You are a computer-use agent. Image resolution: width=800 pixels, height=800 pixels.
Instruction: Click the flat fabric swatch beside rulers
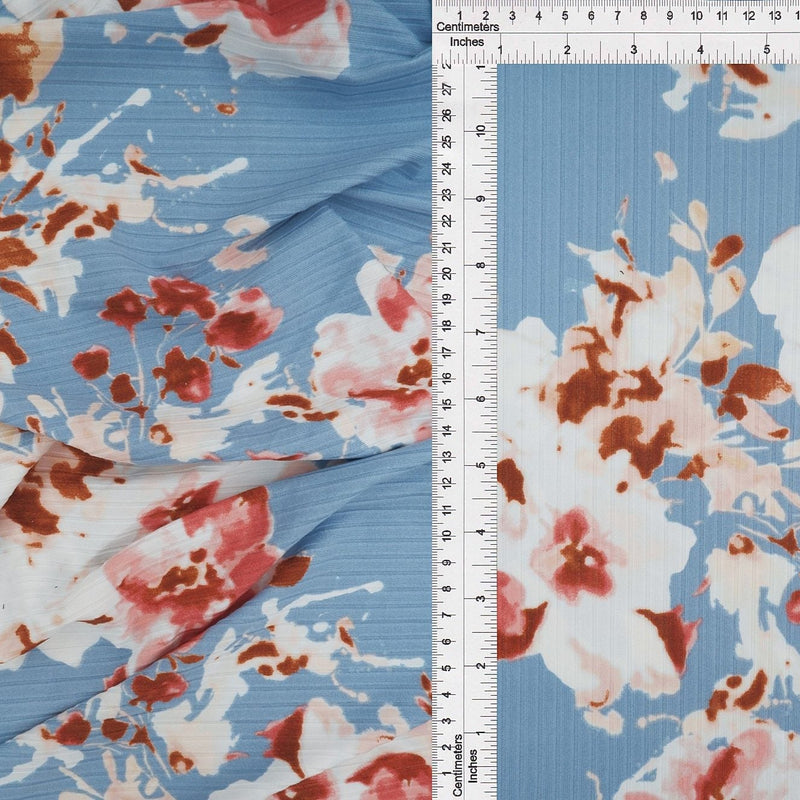[648, 432]
